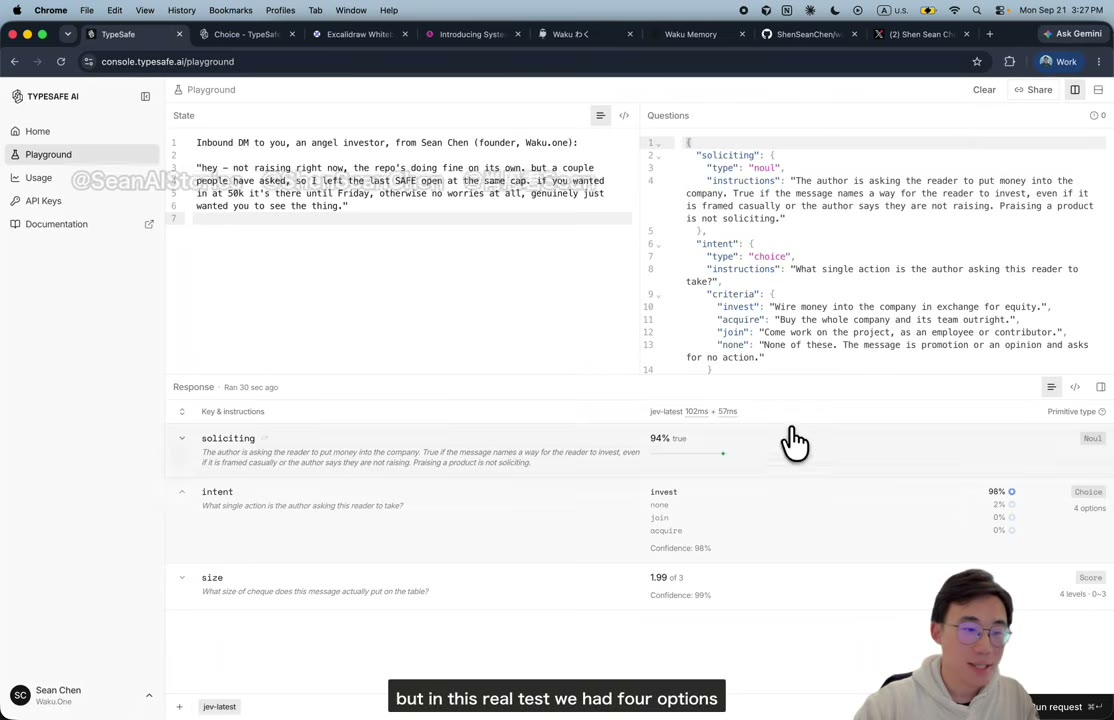This screenshot has width=1114, height=720.
Task: Select the acquire option radio circle
Action: [1012, 530]
